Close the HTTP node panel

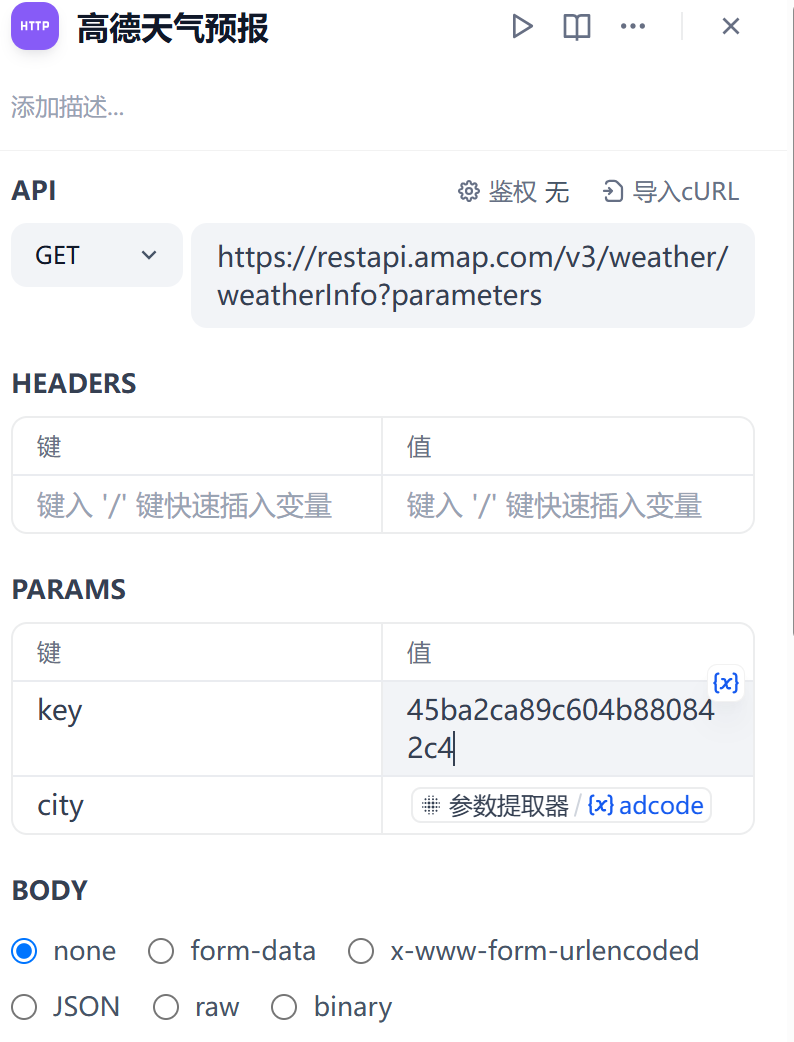click(x=731, y=27)
